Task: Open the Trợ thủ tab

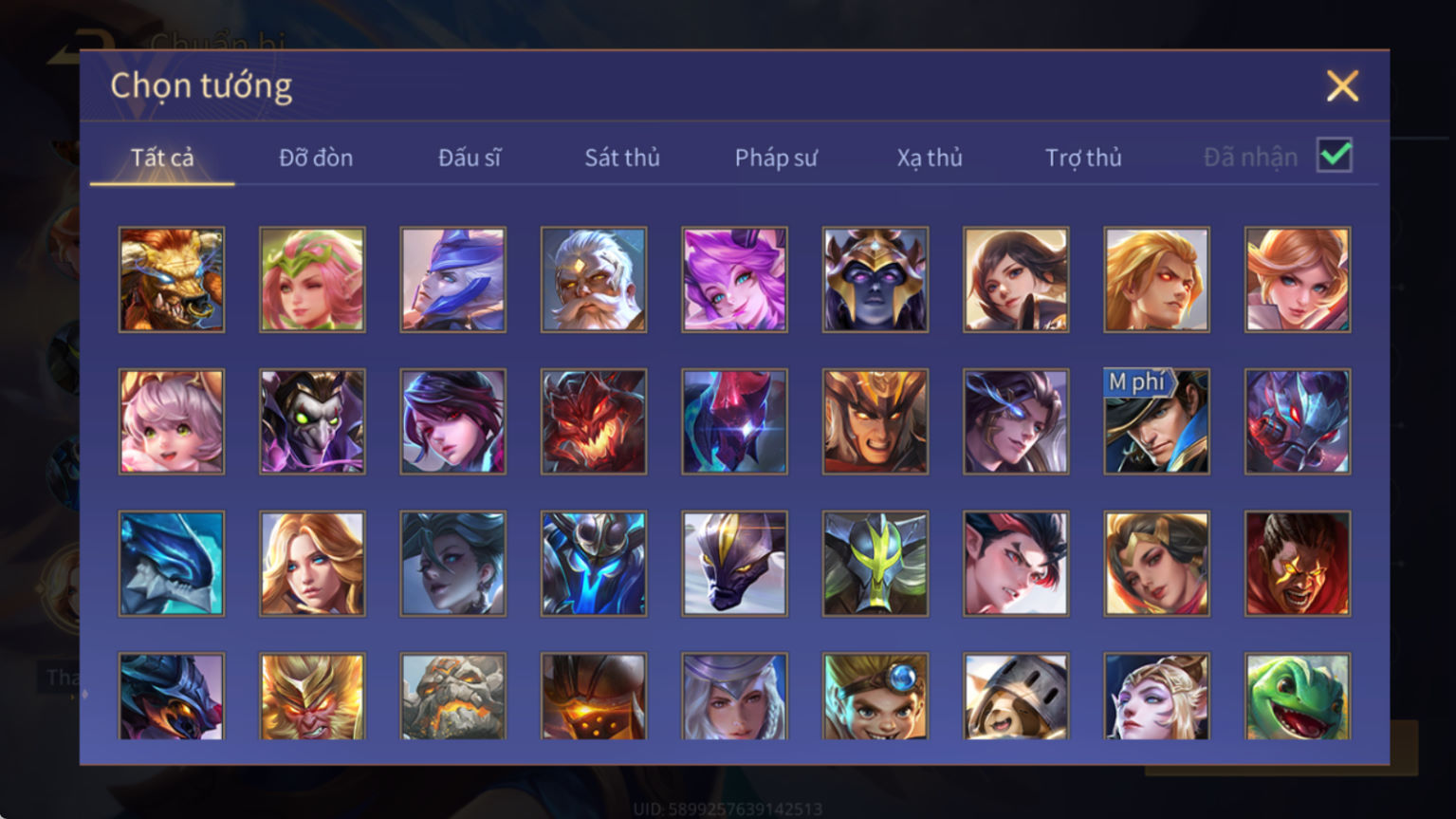Action: point(1083,158)
